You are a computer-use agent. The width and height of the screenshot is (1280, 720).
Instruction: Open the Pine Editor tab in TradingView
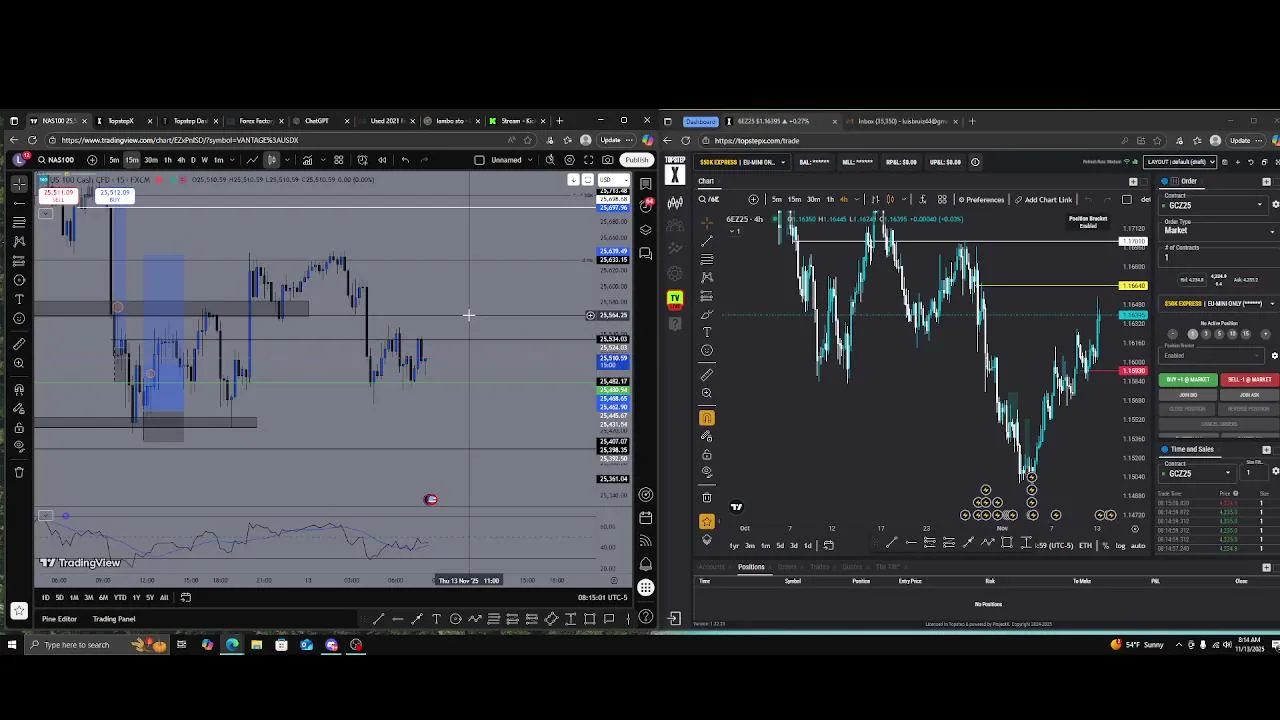(59, 619)
